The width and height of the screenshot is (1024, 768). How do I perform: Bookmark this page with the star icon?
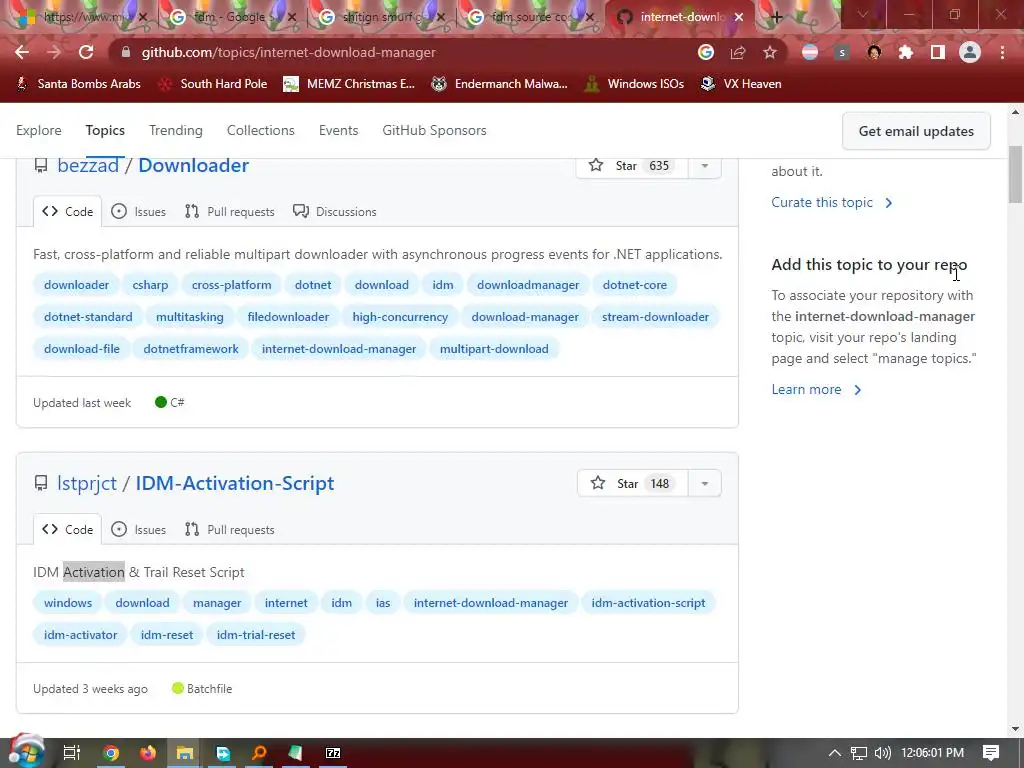(770, 52)
